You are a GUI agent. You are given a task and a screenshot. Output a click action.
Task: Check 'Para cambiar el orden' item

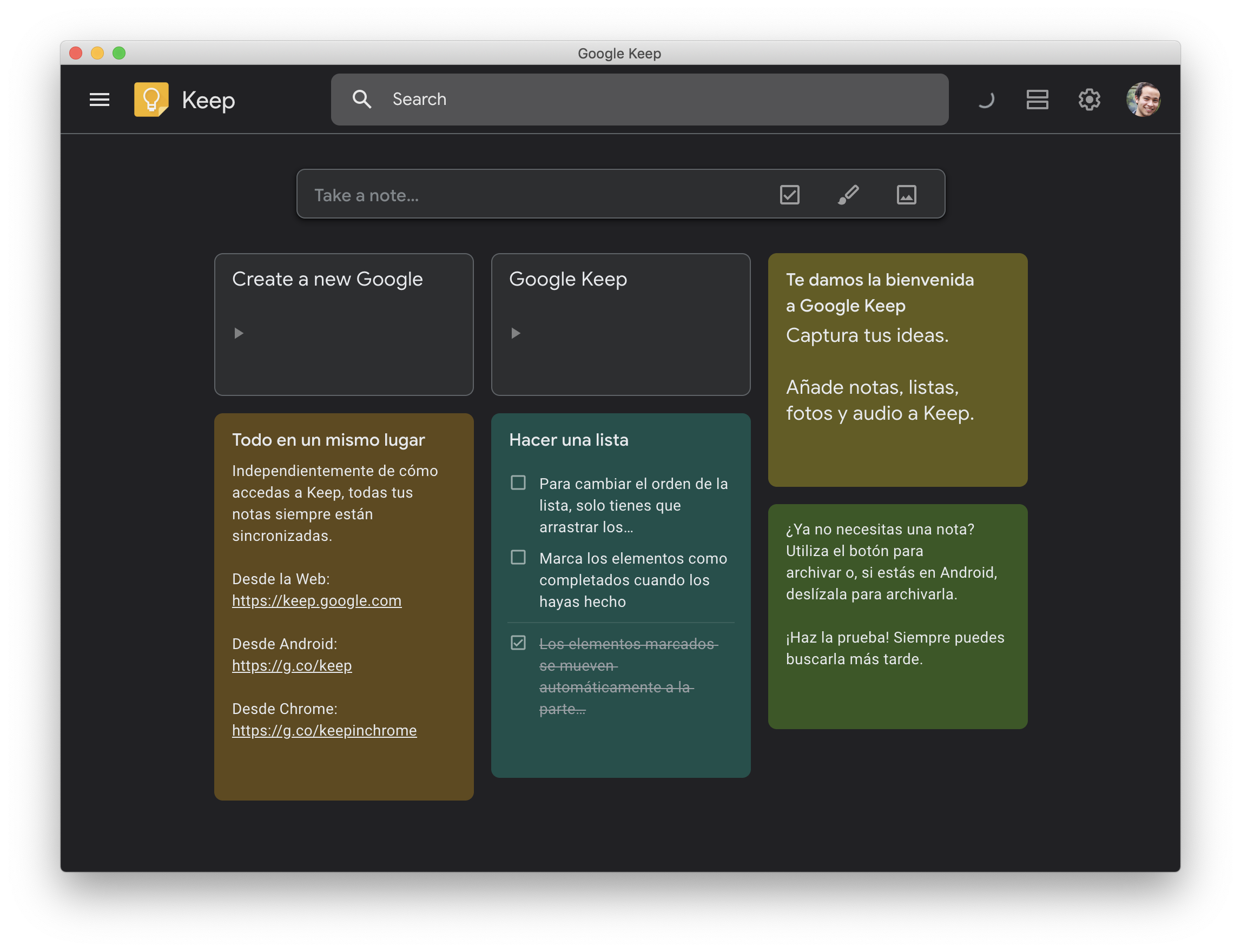[x=518, y=483]
